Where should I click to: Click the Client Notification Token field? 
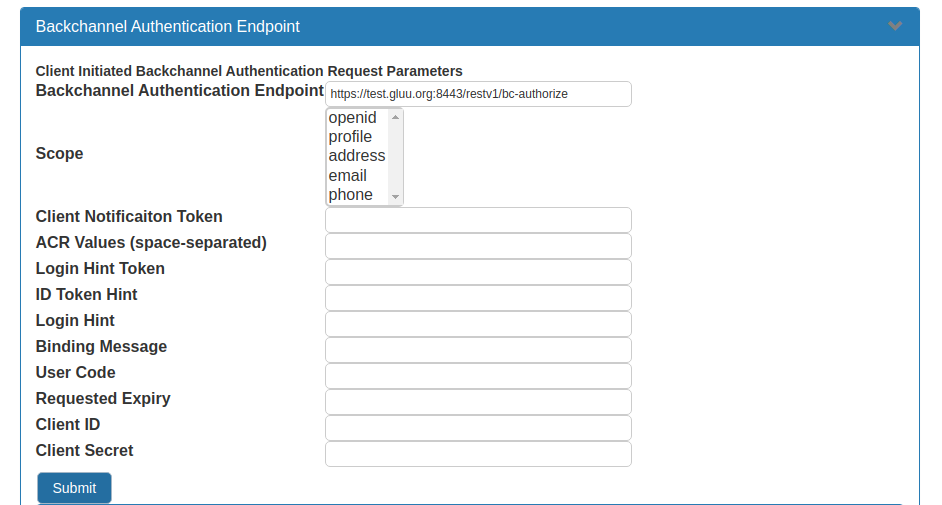click(478, 220)
